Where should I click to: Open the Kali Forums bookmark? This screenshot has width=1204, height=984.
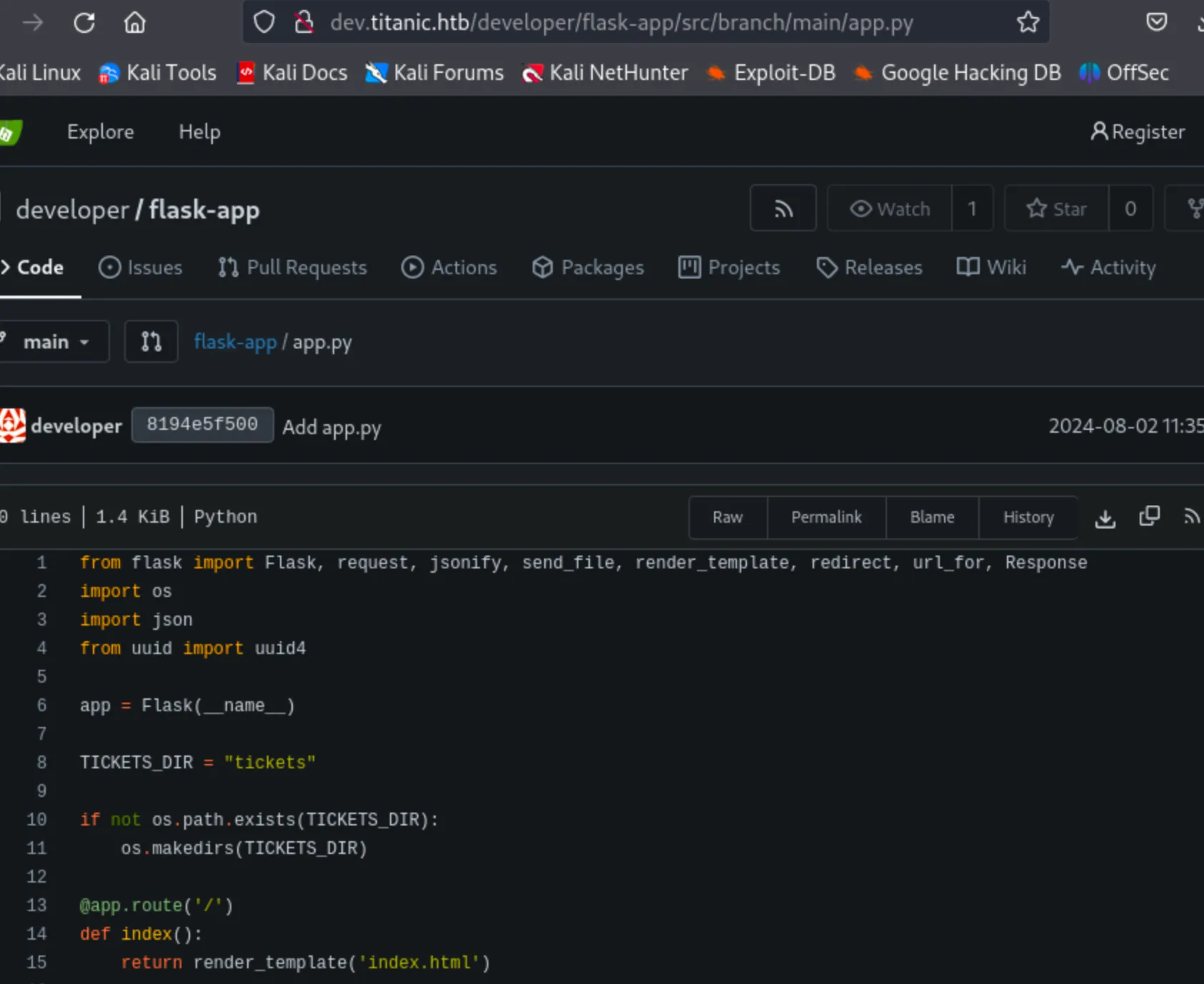(x=434, y=73)
